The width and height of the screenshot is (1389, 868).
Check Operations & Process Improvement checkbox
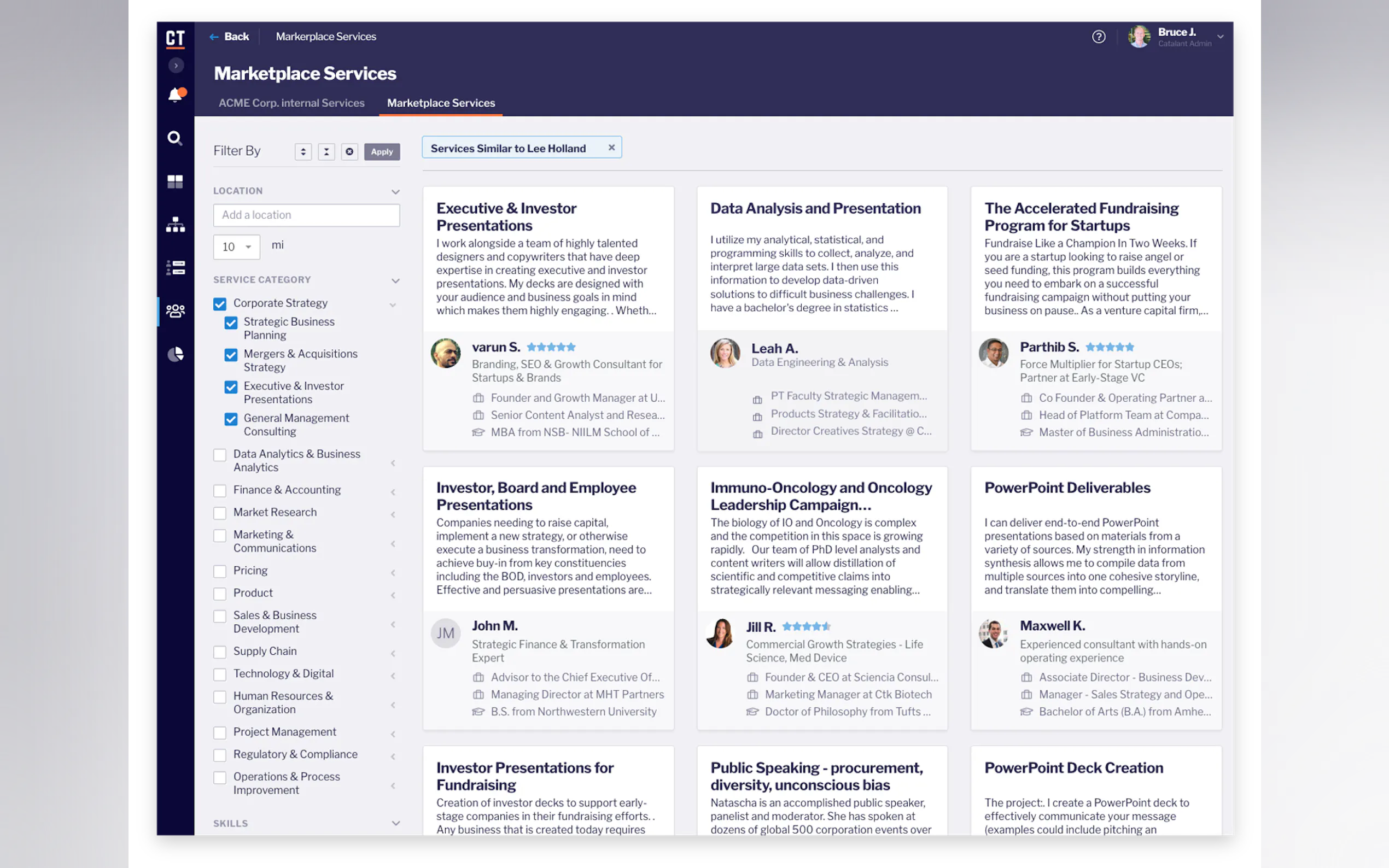pos(220,778)
